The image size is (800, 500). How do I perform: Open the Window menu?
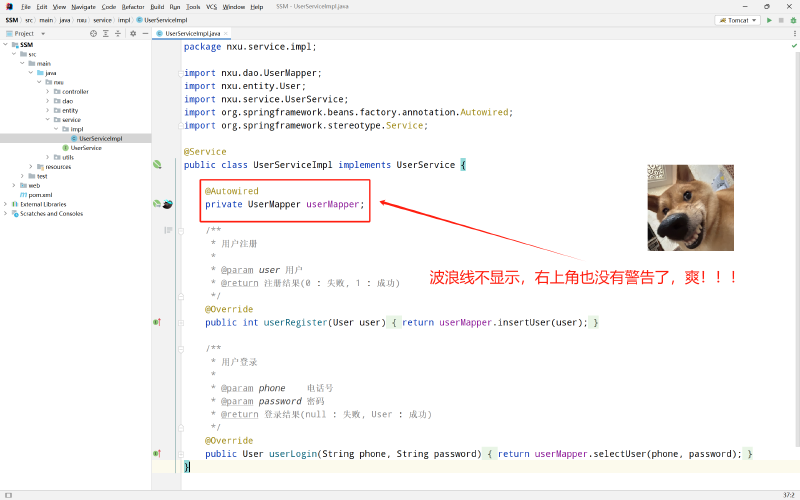pyautogui.click(x=234, y=7)
